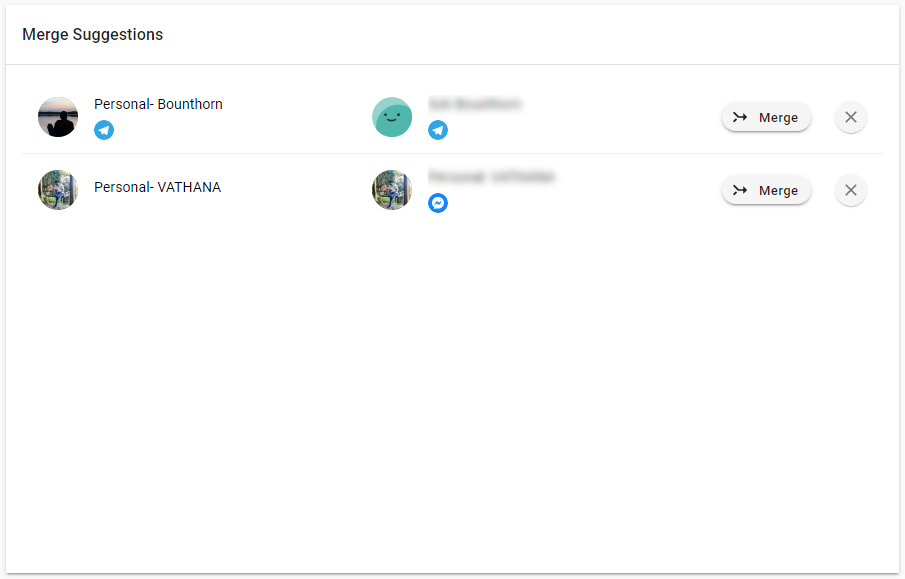This screenshot has height=579, width=905.
Task: Click the Merge Suggestions heading
Action: [x=93, y=35]
